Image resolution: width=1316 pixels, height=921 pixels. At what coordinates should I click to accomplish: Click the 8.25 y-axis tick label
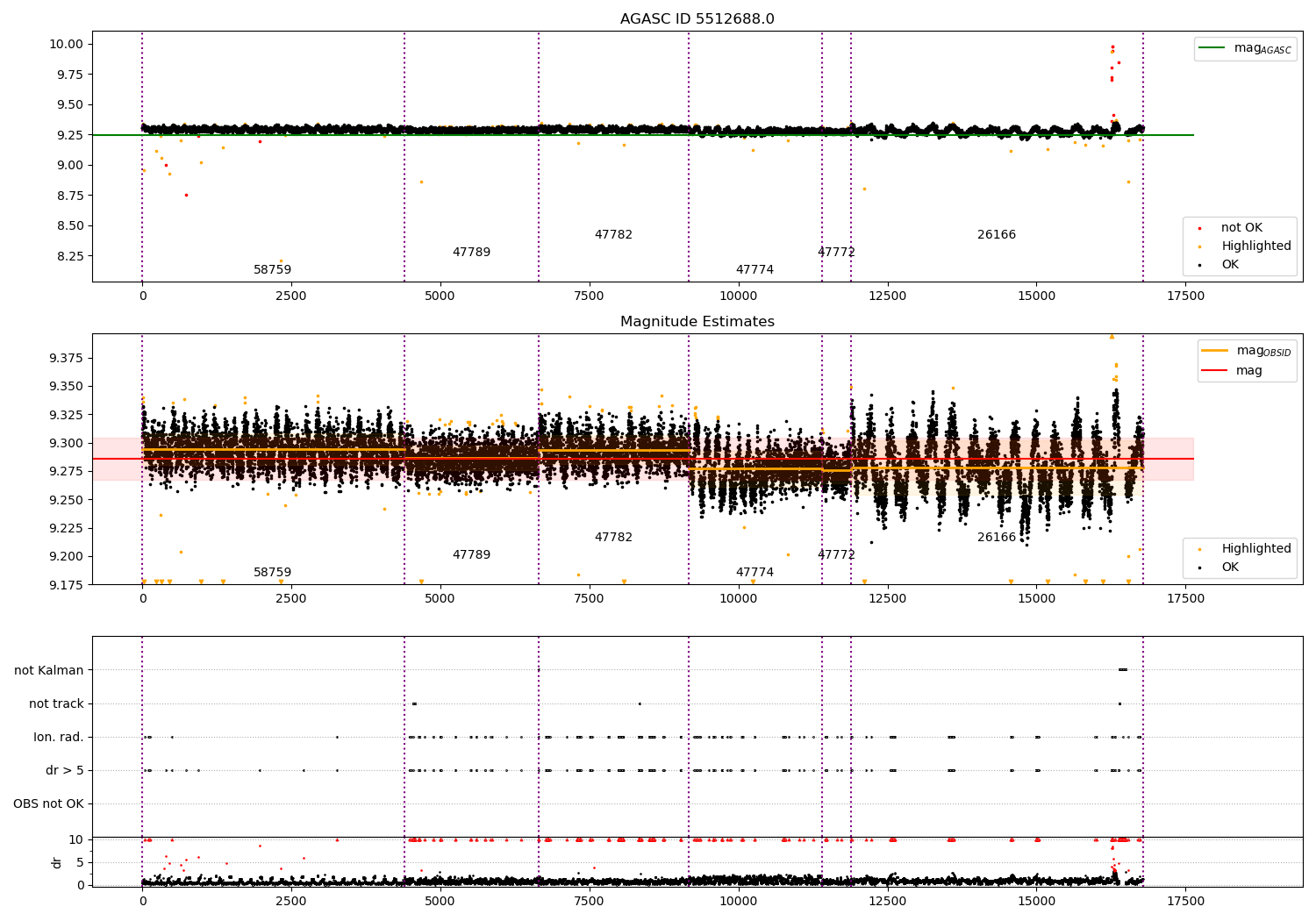click(68, 256)
